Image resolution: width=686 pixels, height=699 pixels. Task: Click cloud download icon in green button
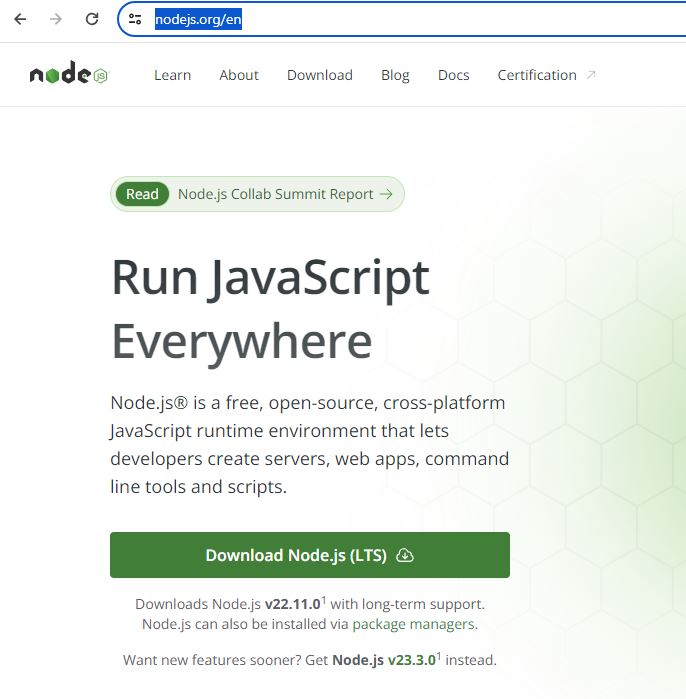(x=404, y=556)
